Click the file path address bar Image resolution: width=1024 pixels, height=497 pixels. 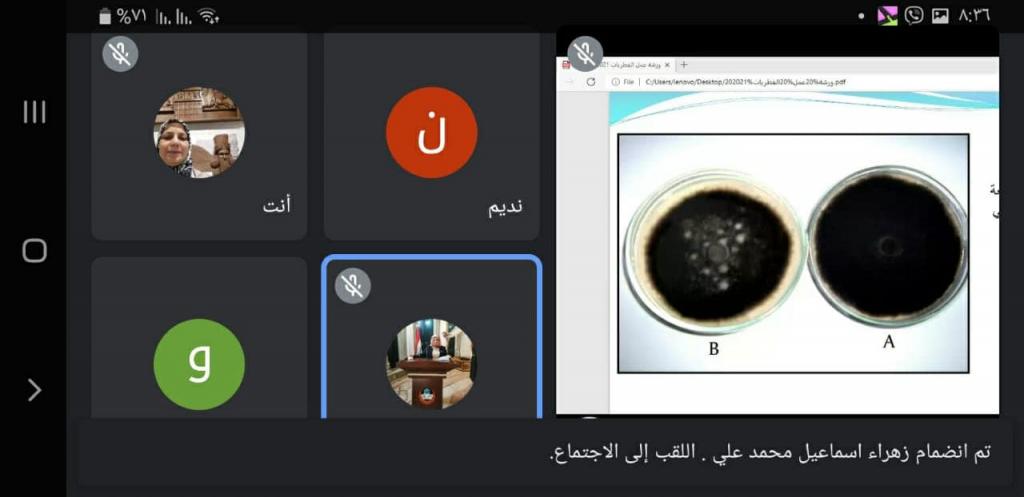803,82
